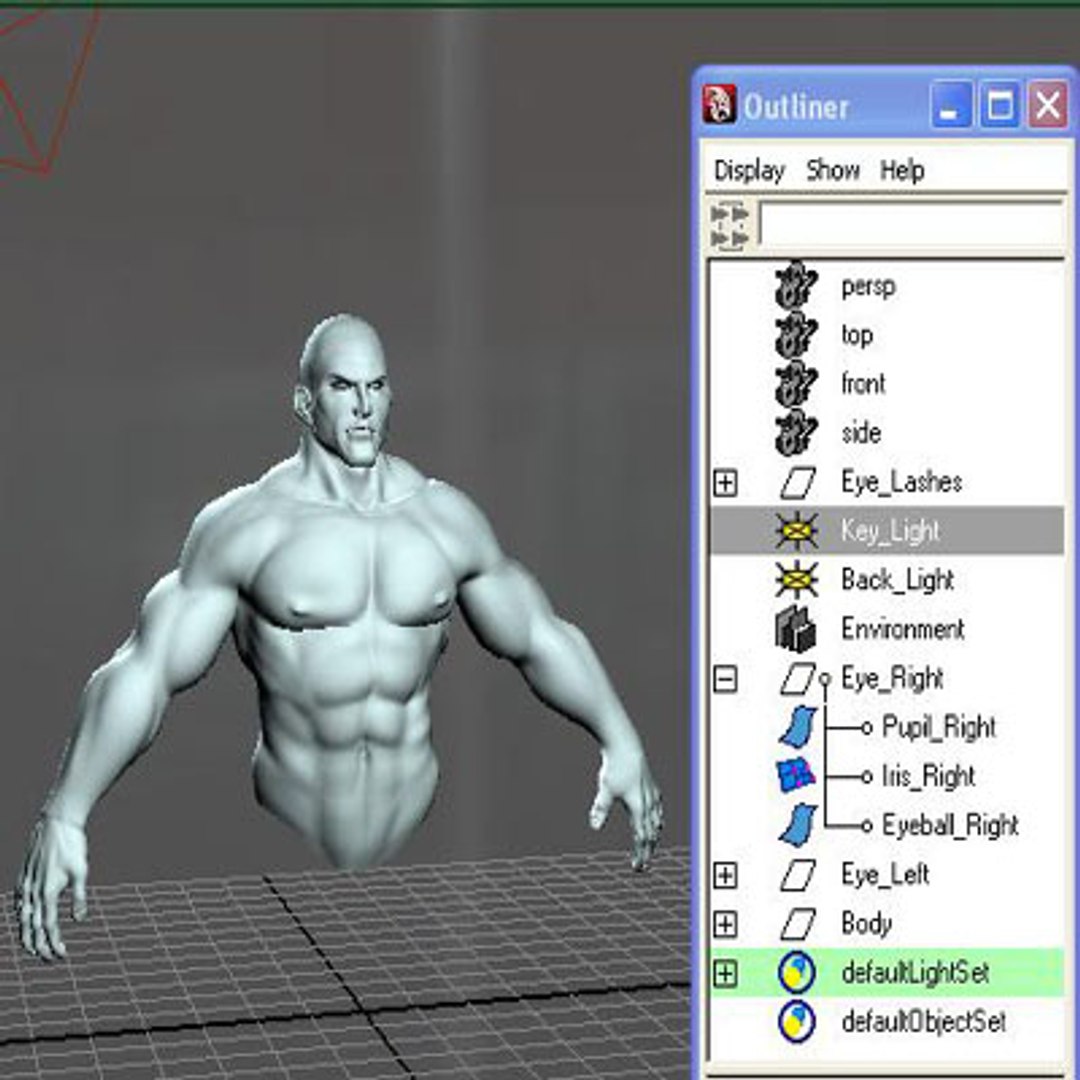Collapse the Eye_Right group

[725, 679]
